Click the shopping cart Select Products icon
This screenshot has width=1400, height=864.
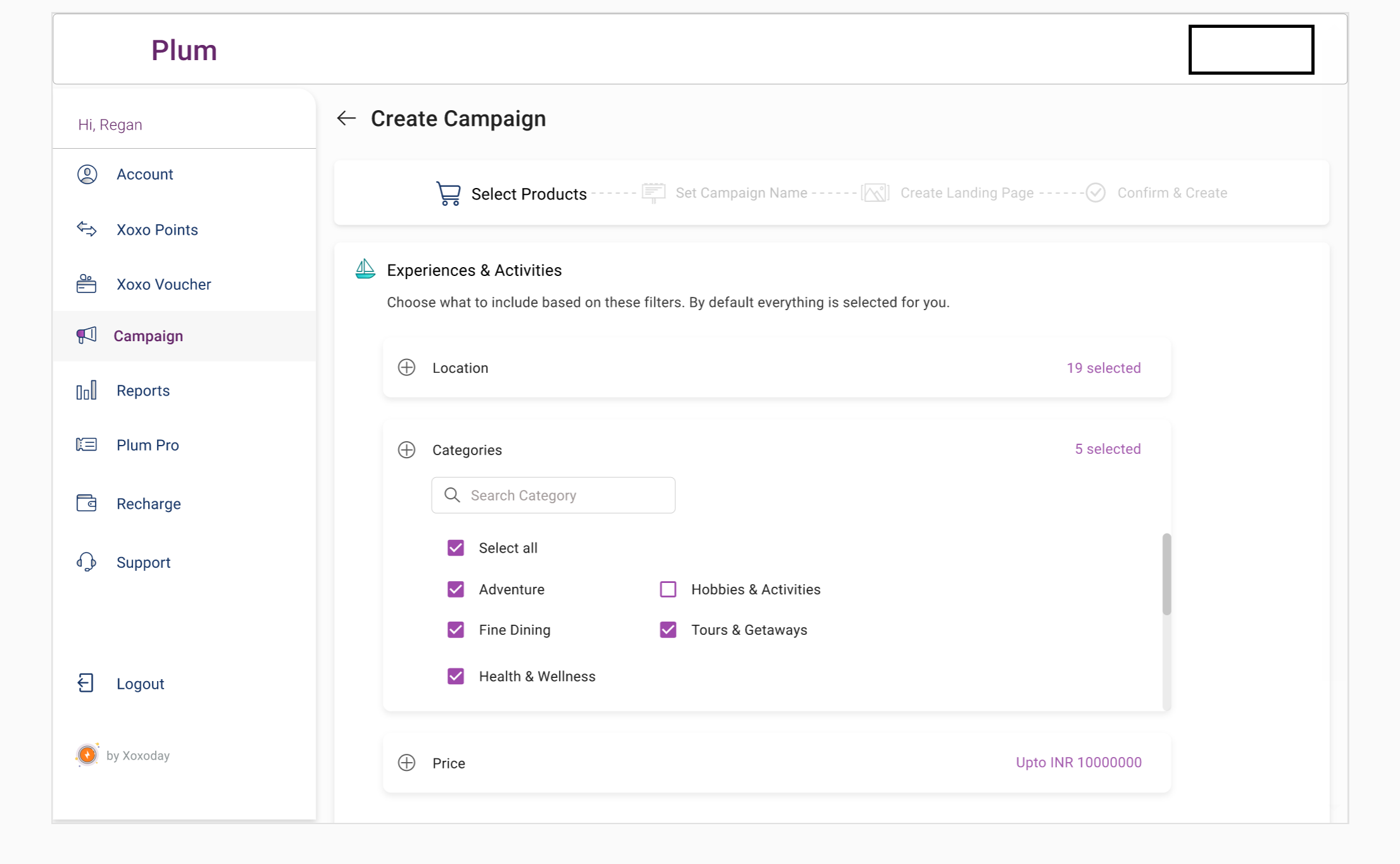(448, 193)
